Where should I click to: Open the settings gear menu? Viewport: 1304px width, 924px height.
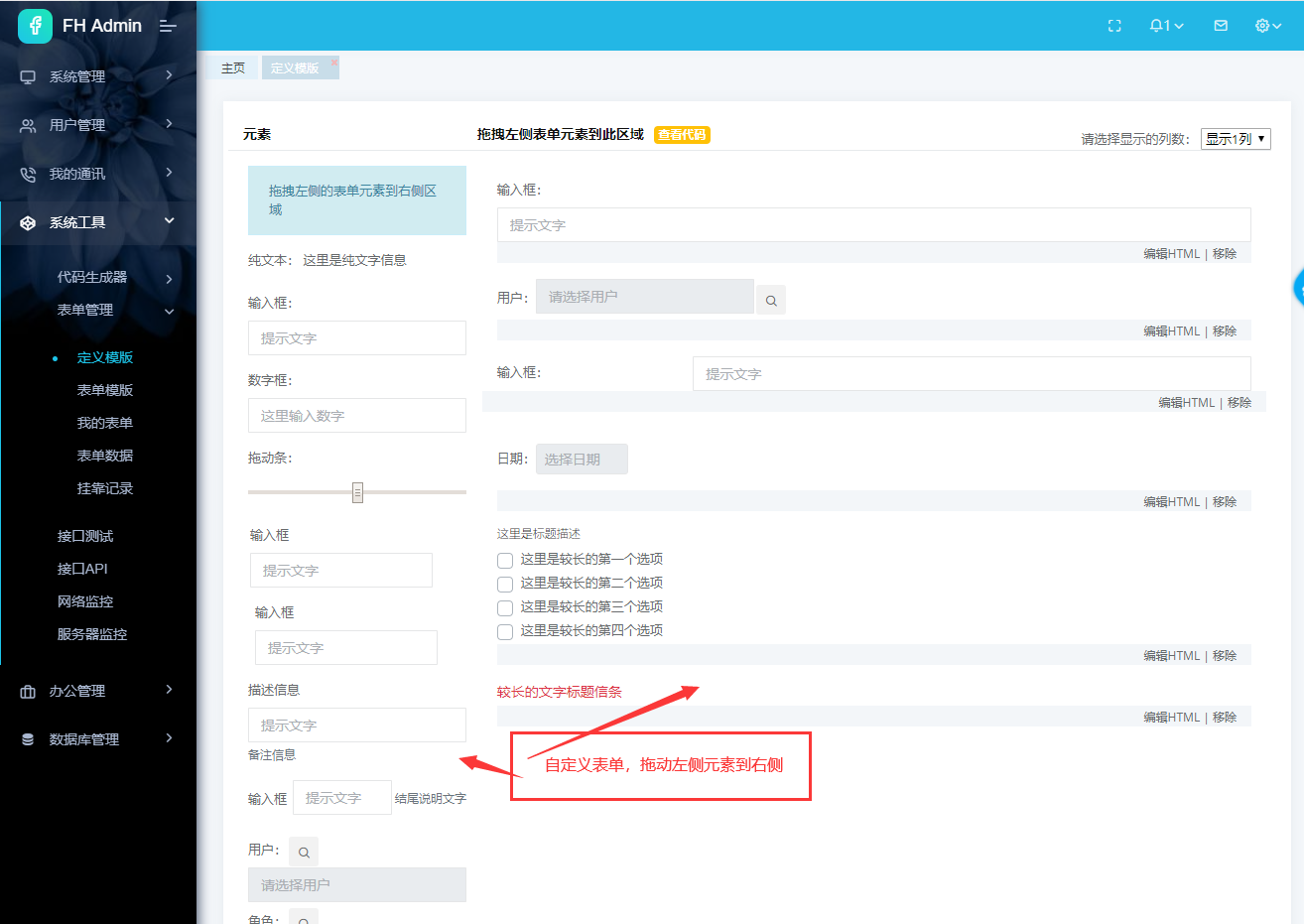[x=1268, y=26]
